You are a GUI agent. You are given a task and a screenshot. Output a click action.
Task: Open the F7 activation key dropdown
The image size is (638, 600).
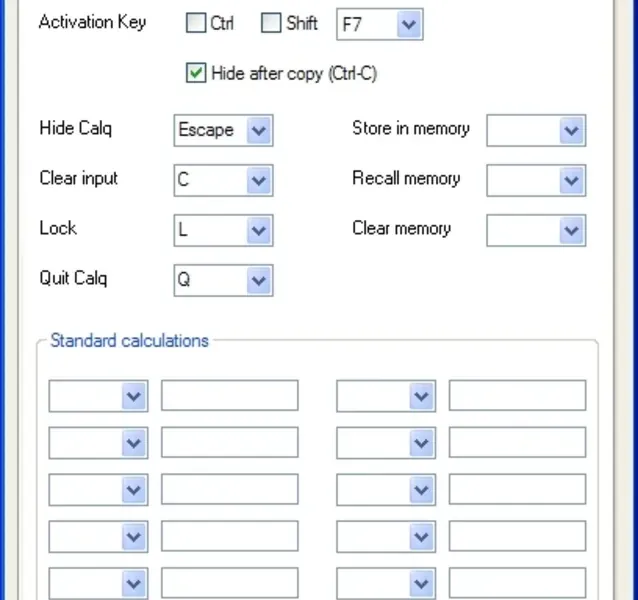pos(408,25)
